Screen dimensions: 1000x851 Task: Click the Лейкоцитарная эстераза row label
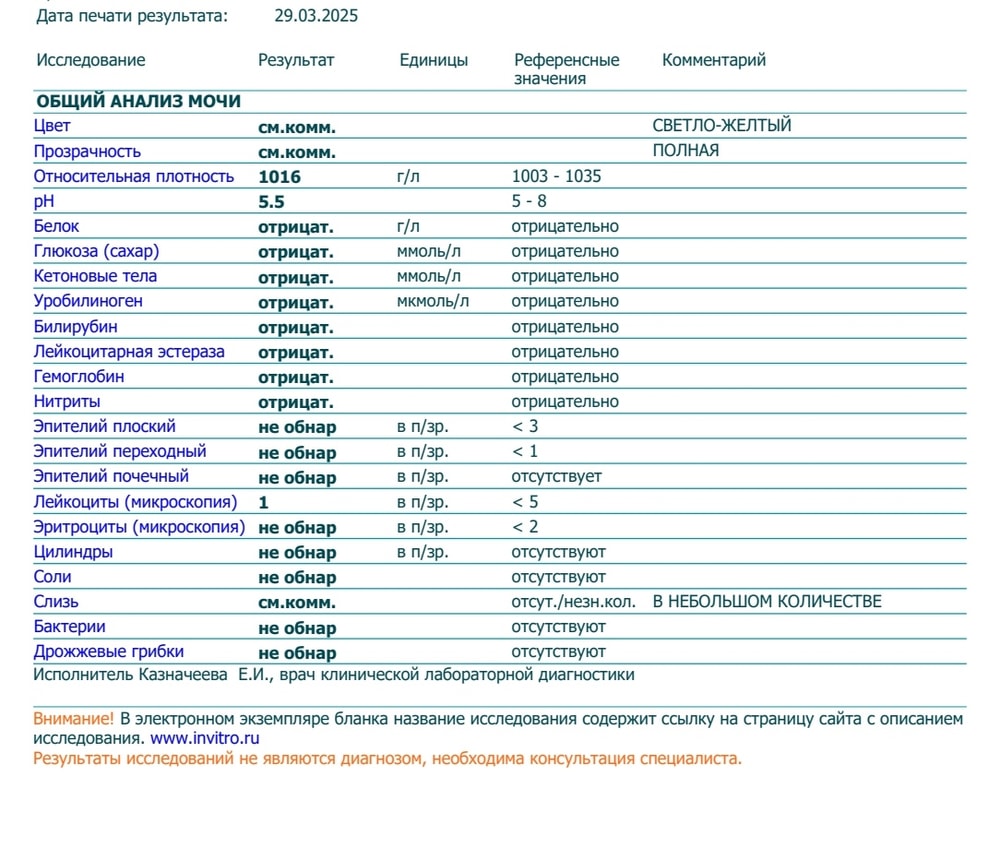point(129,352)
